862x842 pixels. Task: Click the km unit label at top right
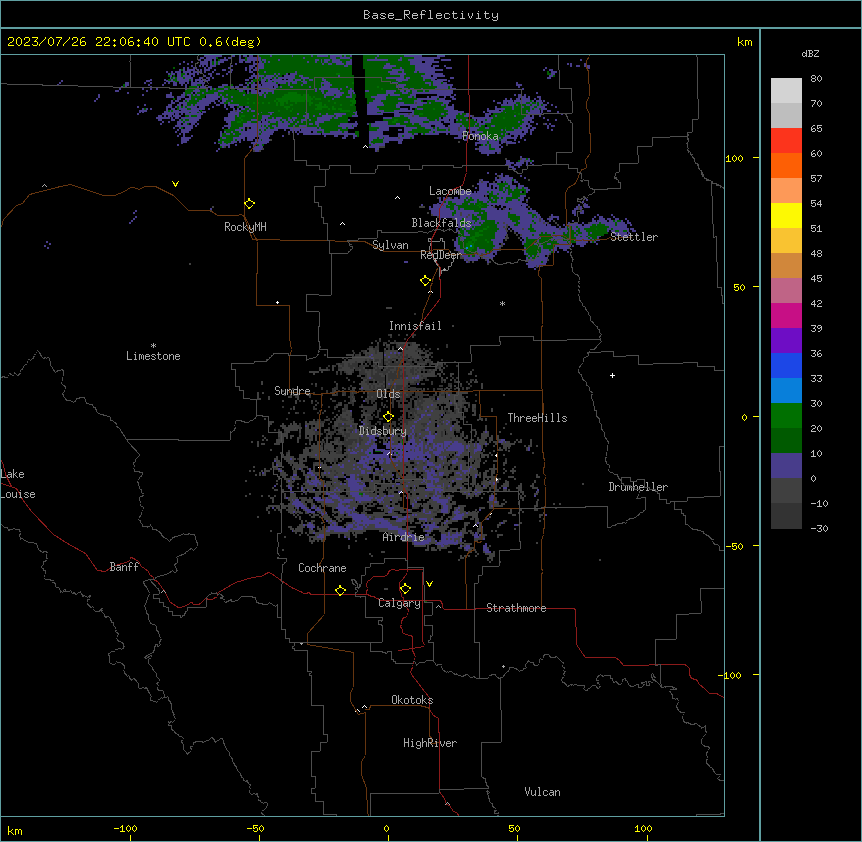point(745,42)
